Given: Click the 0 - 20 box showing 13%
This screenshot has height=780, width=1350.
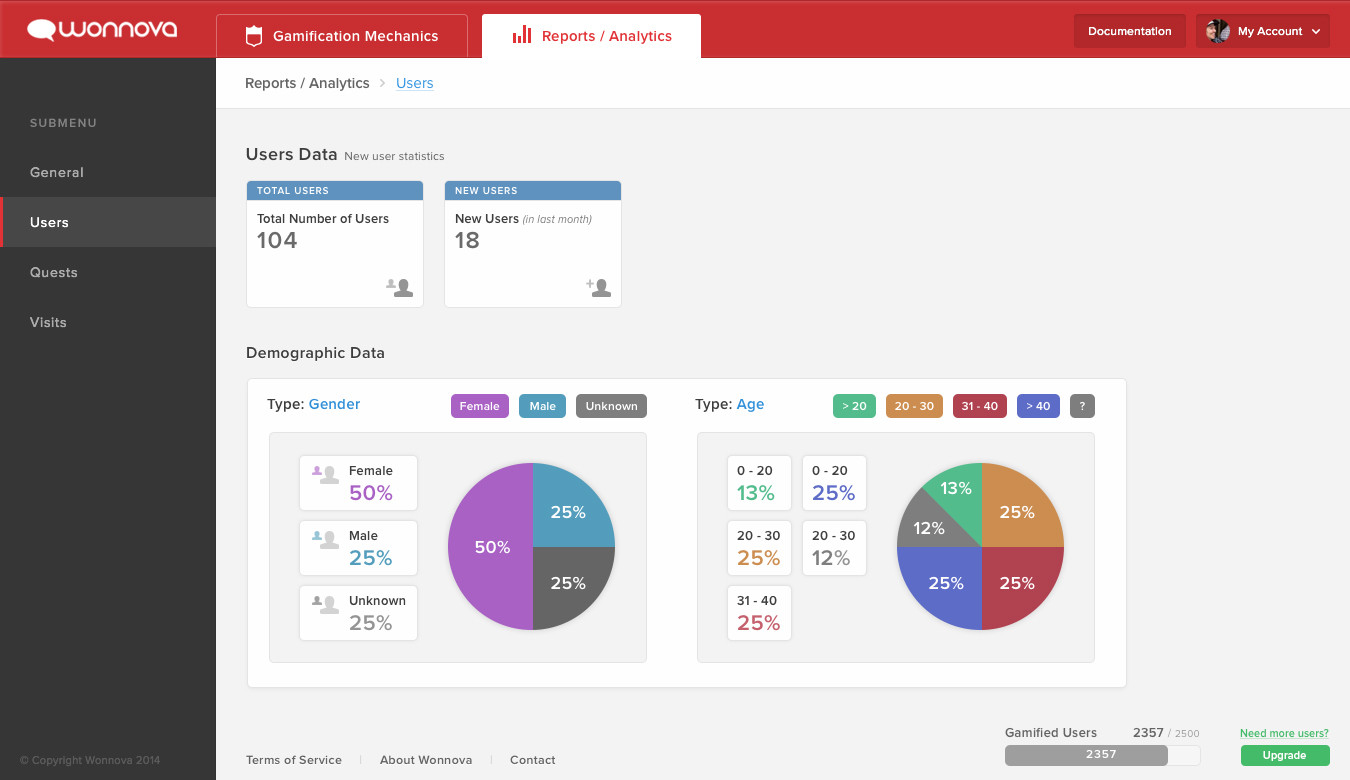Looking at the screenshot, I should [759, 483].
